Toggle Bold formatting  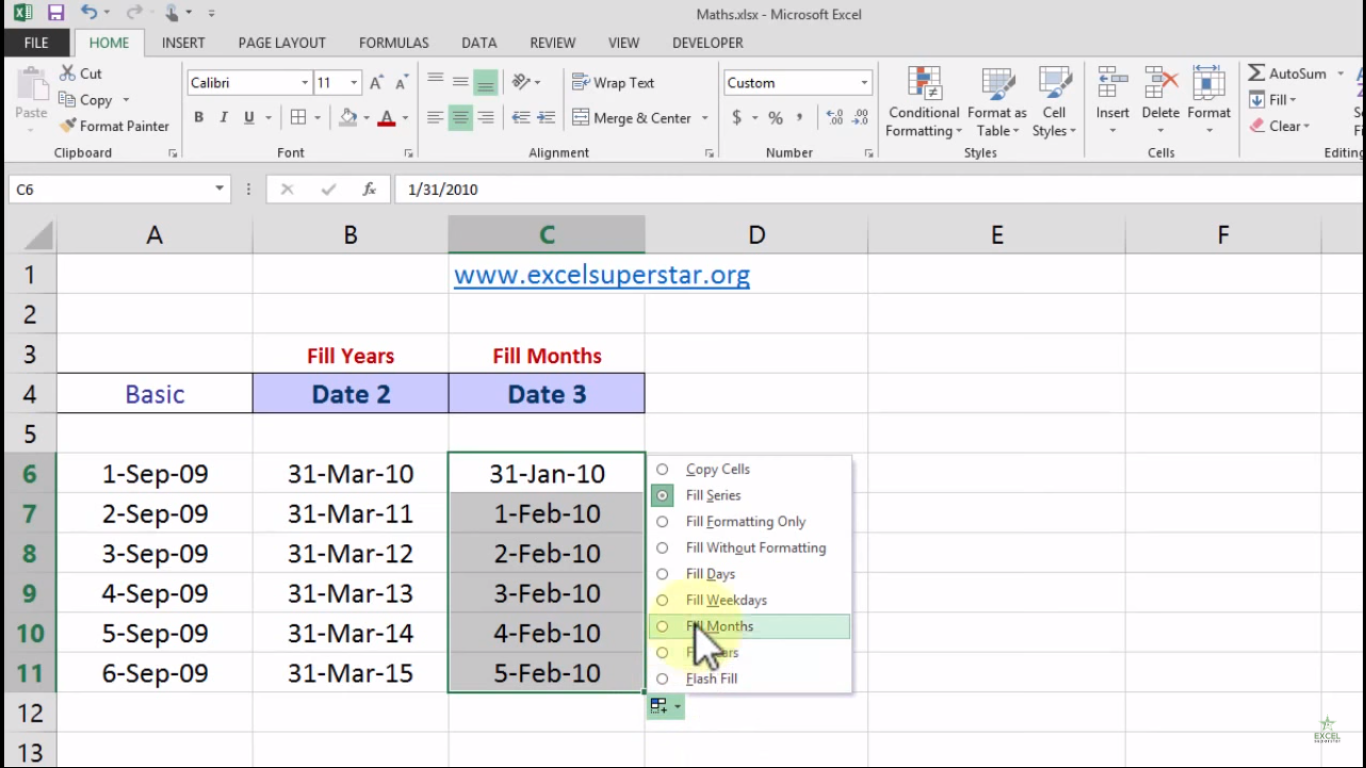199,118
